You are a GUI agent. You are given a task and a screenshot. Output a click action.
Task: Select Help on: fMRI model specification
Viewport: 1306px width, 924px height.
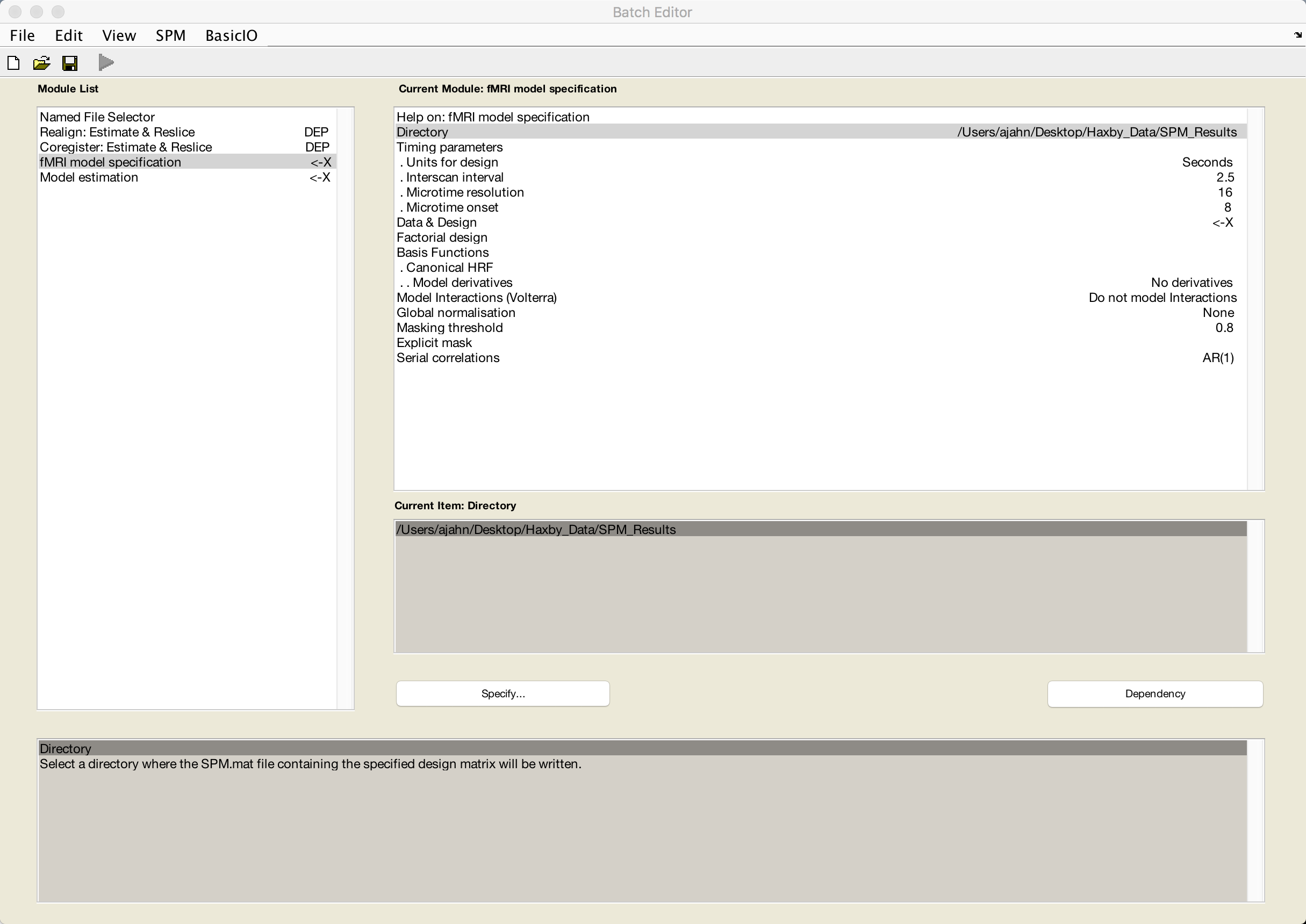[821, 117]
